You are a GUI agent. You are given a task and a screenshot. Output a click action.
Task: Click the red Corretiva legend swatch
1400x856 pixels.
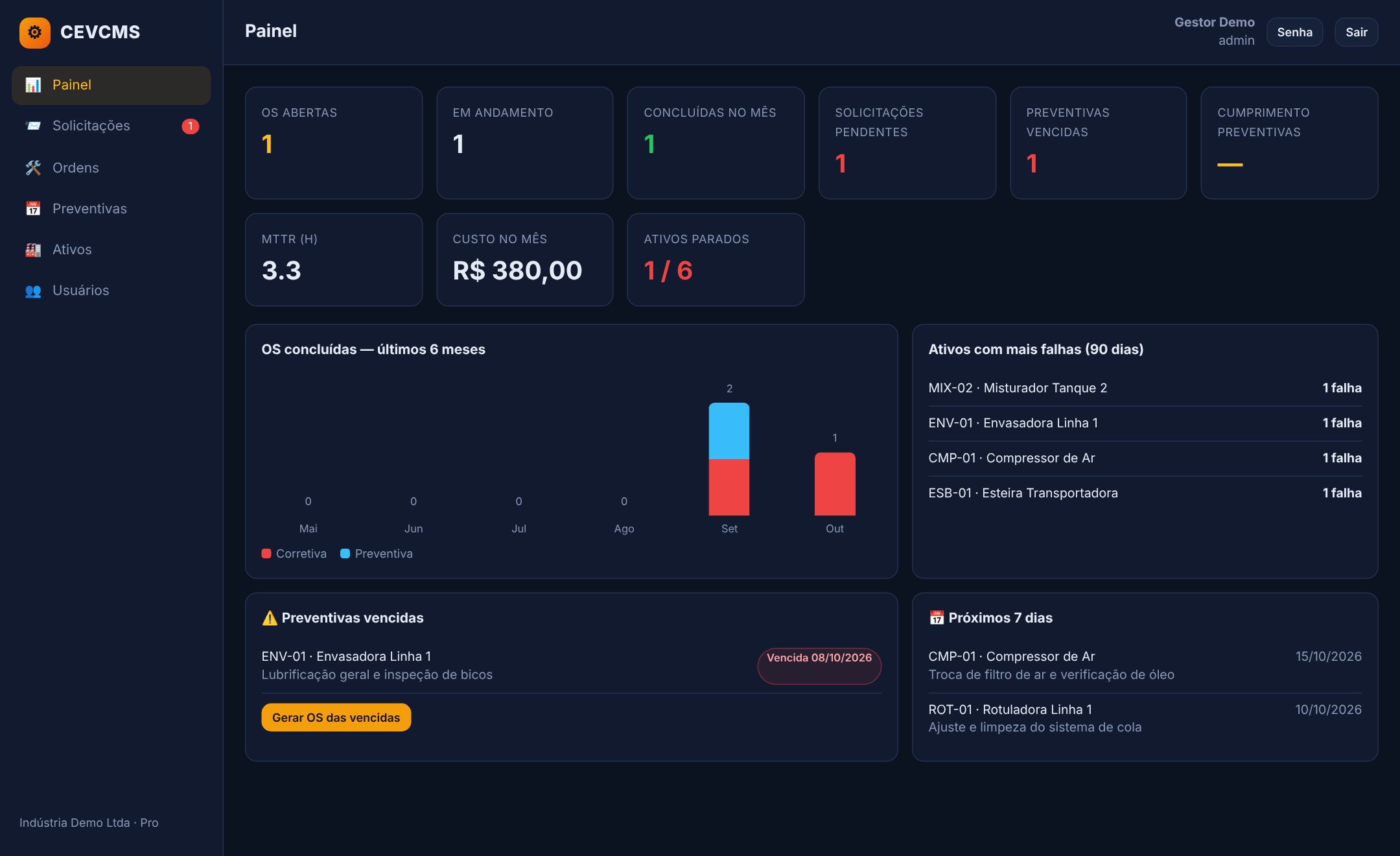266,554
